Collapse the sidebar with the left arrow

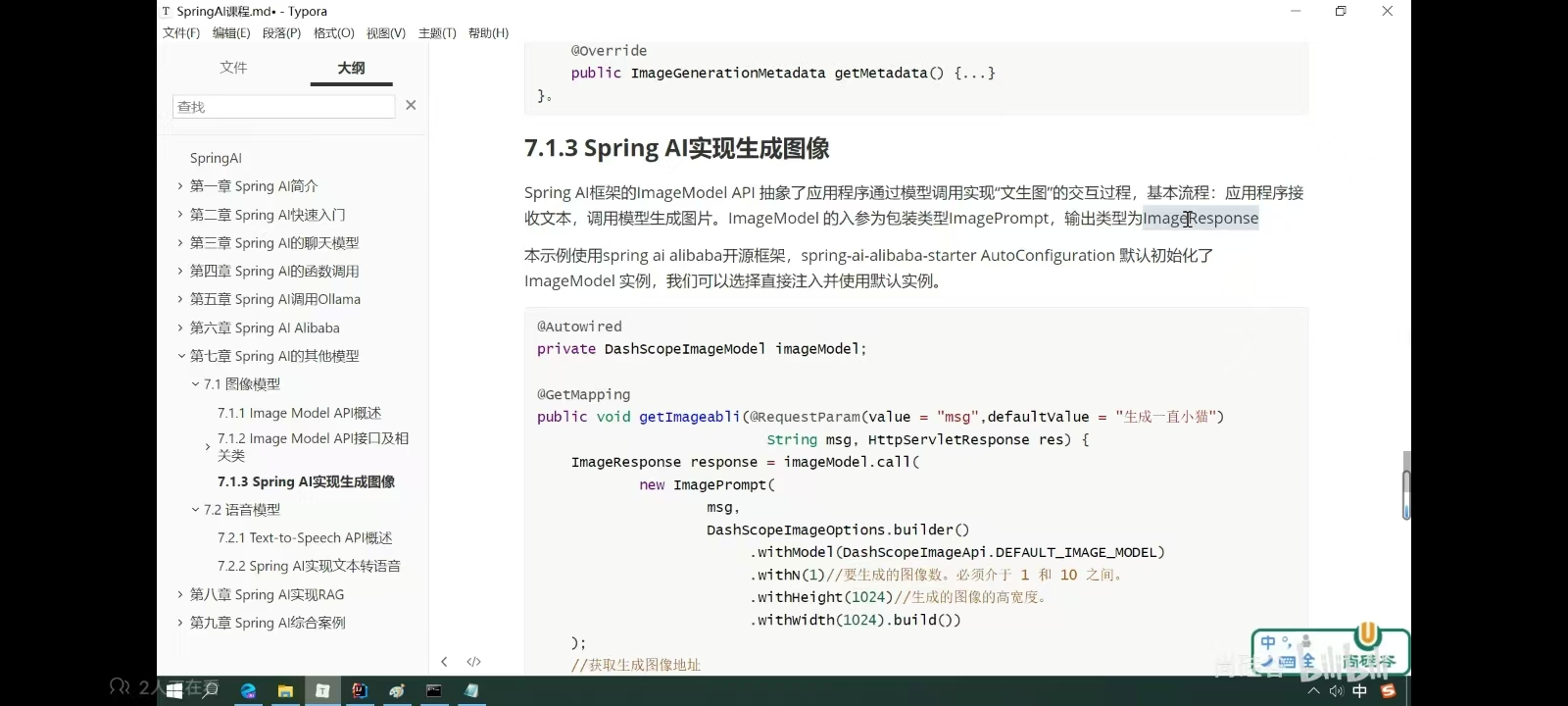(444, 662)
